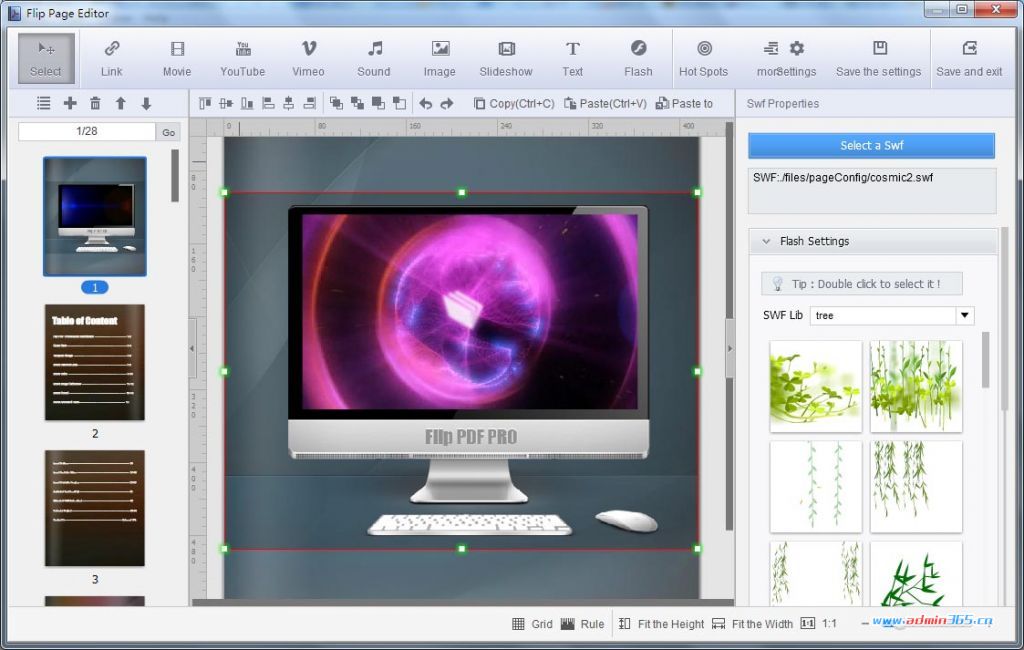Open Settings gear
The width and height of the screenshot is (1024, 650).
797,48
